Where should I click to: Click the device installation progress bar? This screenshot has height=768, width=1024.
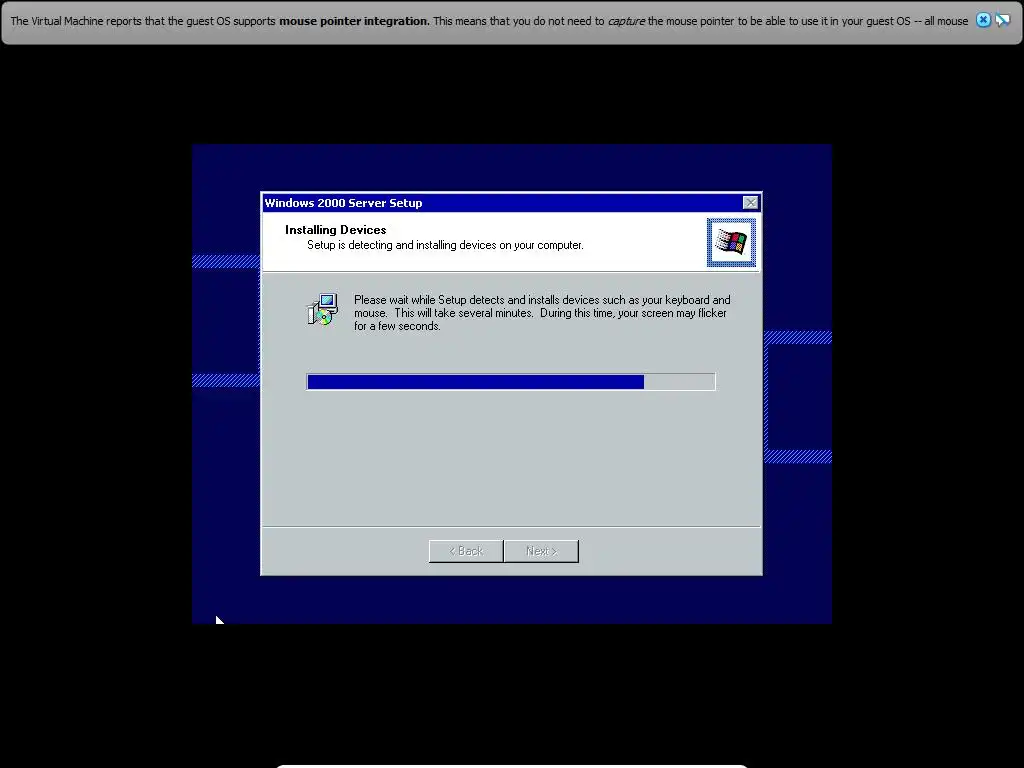(511, 382)
